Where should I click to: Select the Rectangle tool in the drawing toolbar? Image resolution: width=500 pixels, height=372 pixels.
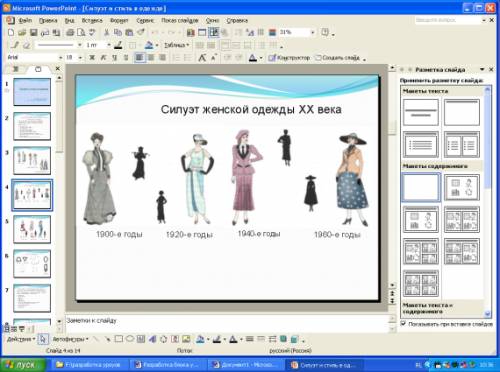(118, 339)
